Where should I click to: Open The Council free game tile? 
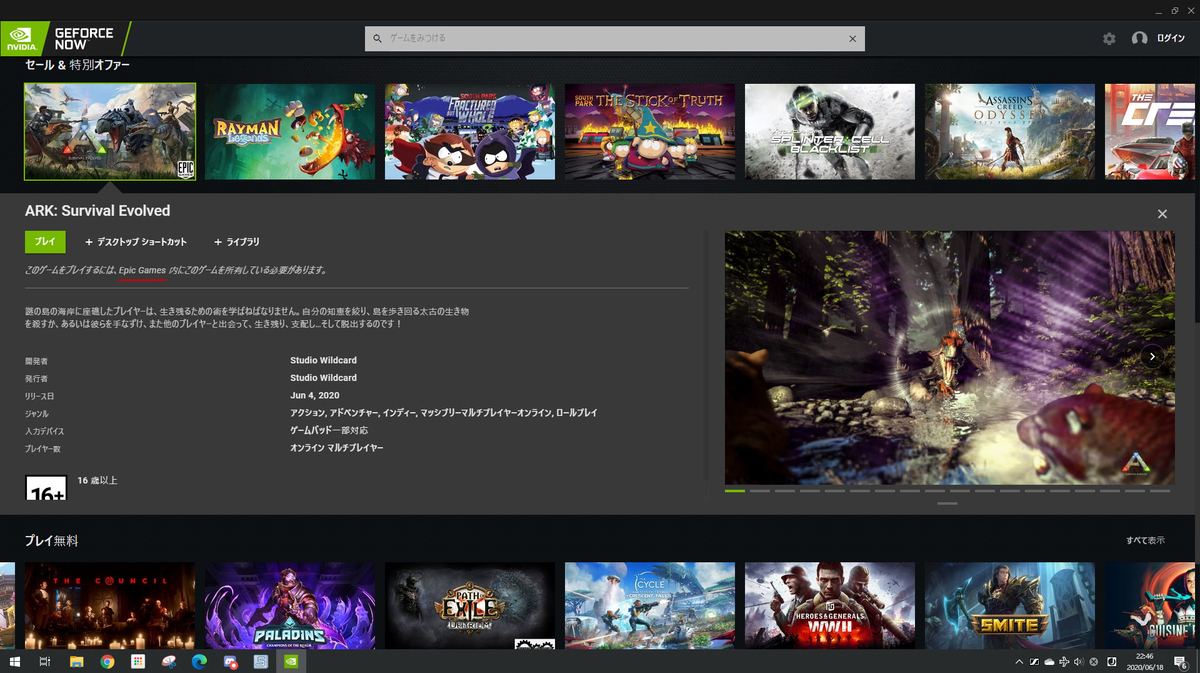(110, 605)
